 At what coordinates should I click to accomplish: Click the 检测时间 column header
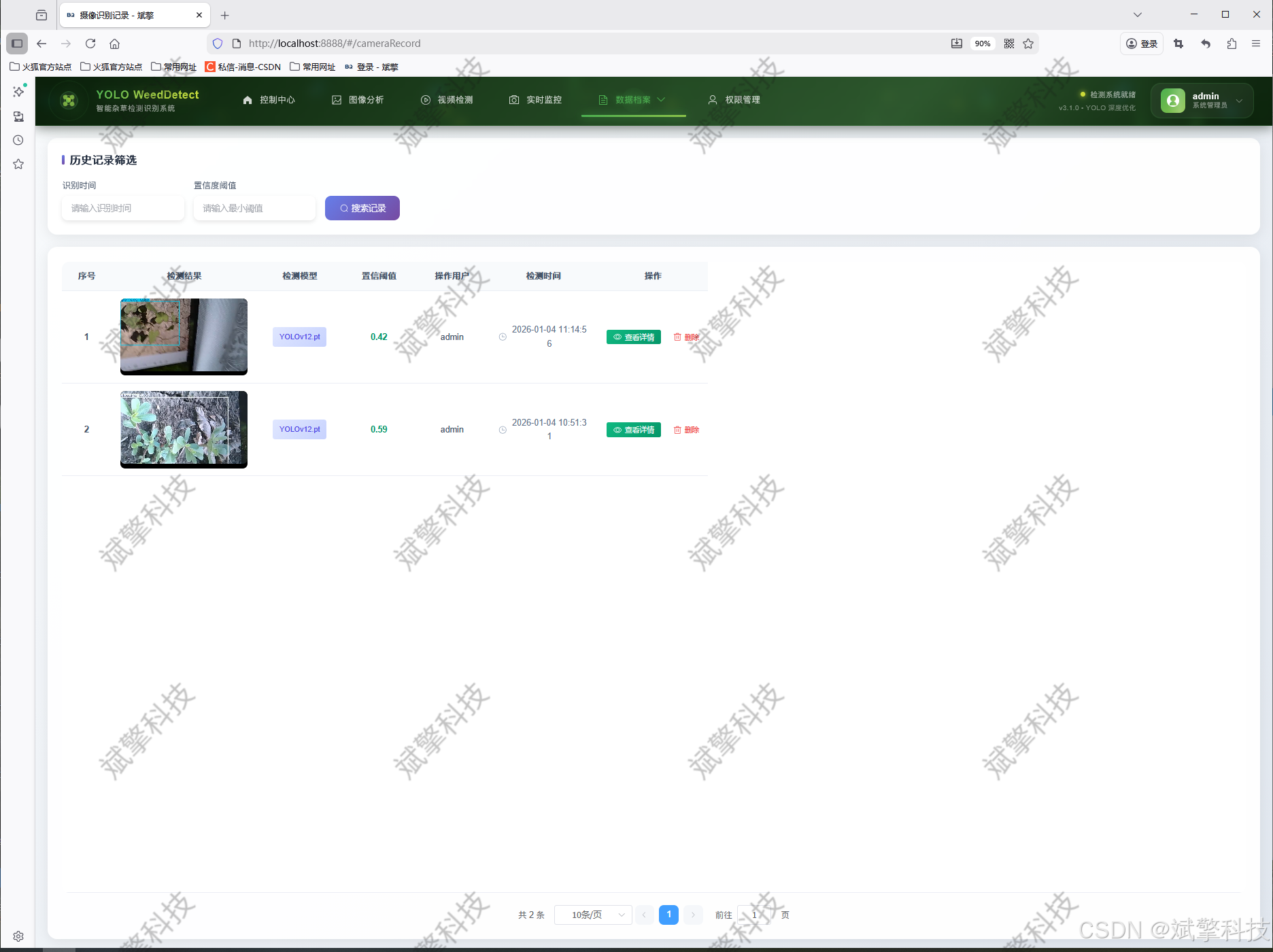pos(543,276)
